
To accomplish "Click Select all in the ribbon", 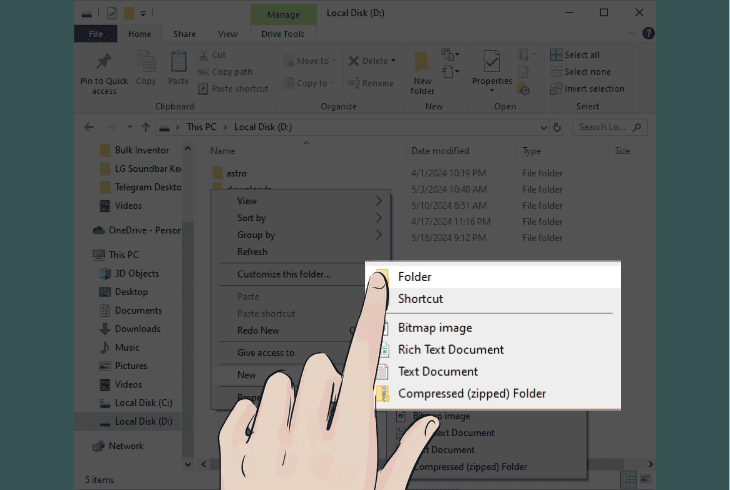I will pyautogui.click(x=575, y=55).
